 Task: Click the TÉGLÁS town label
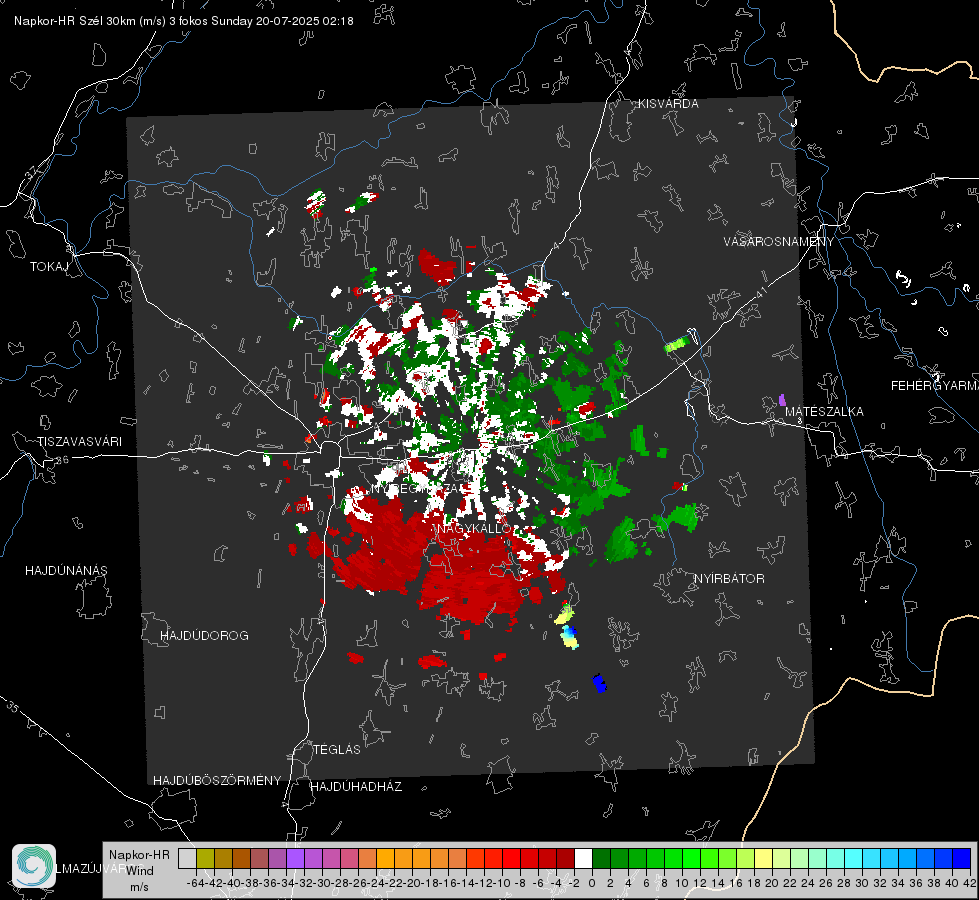pos(337,750)
